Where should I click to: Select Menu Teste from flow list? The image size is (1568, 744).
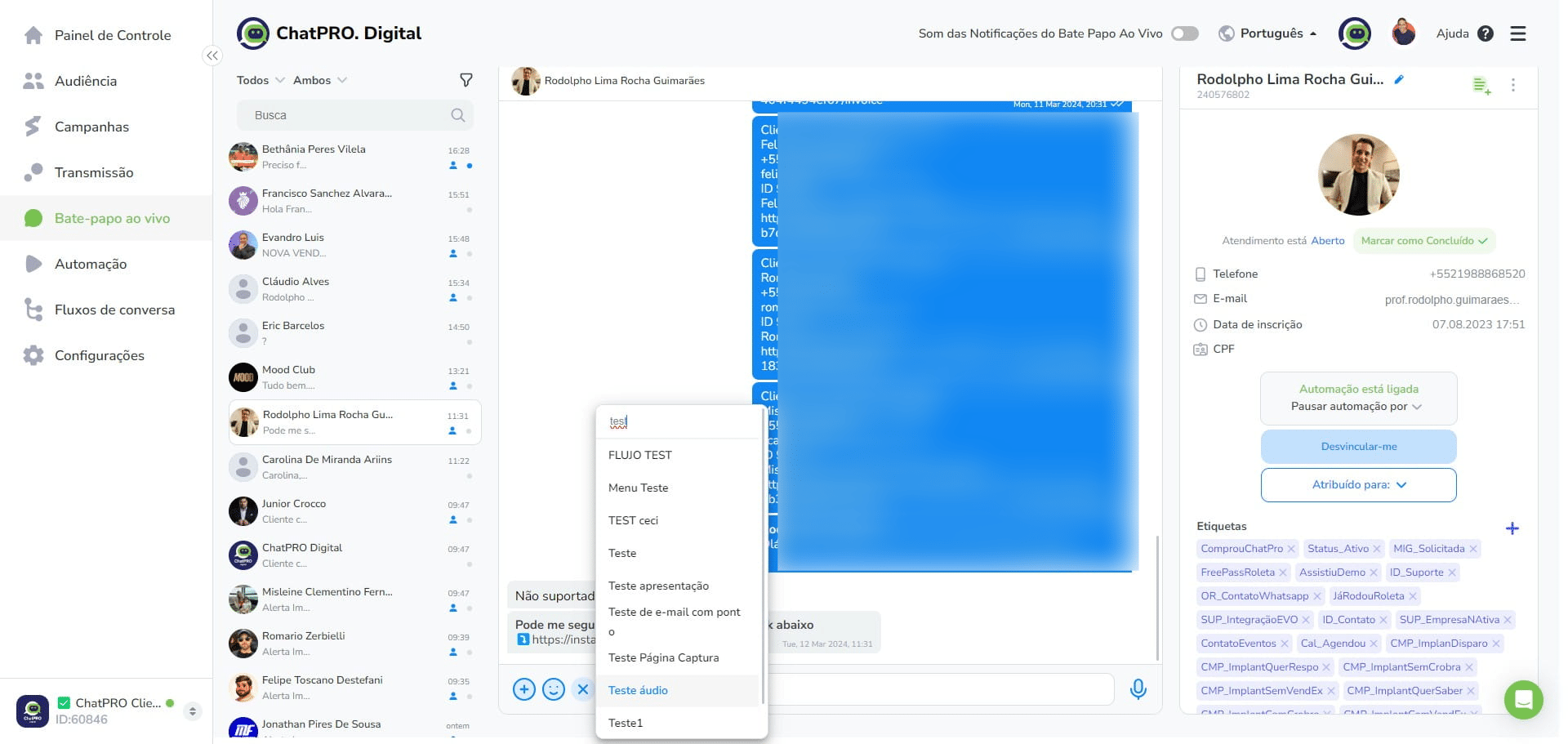tap(679, 488)
